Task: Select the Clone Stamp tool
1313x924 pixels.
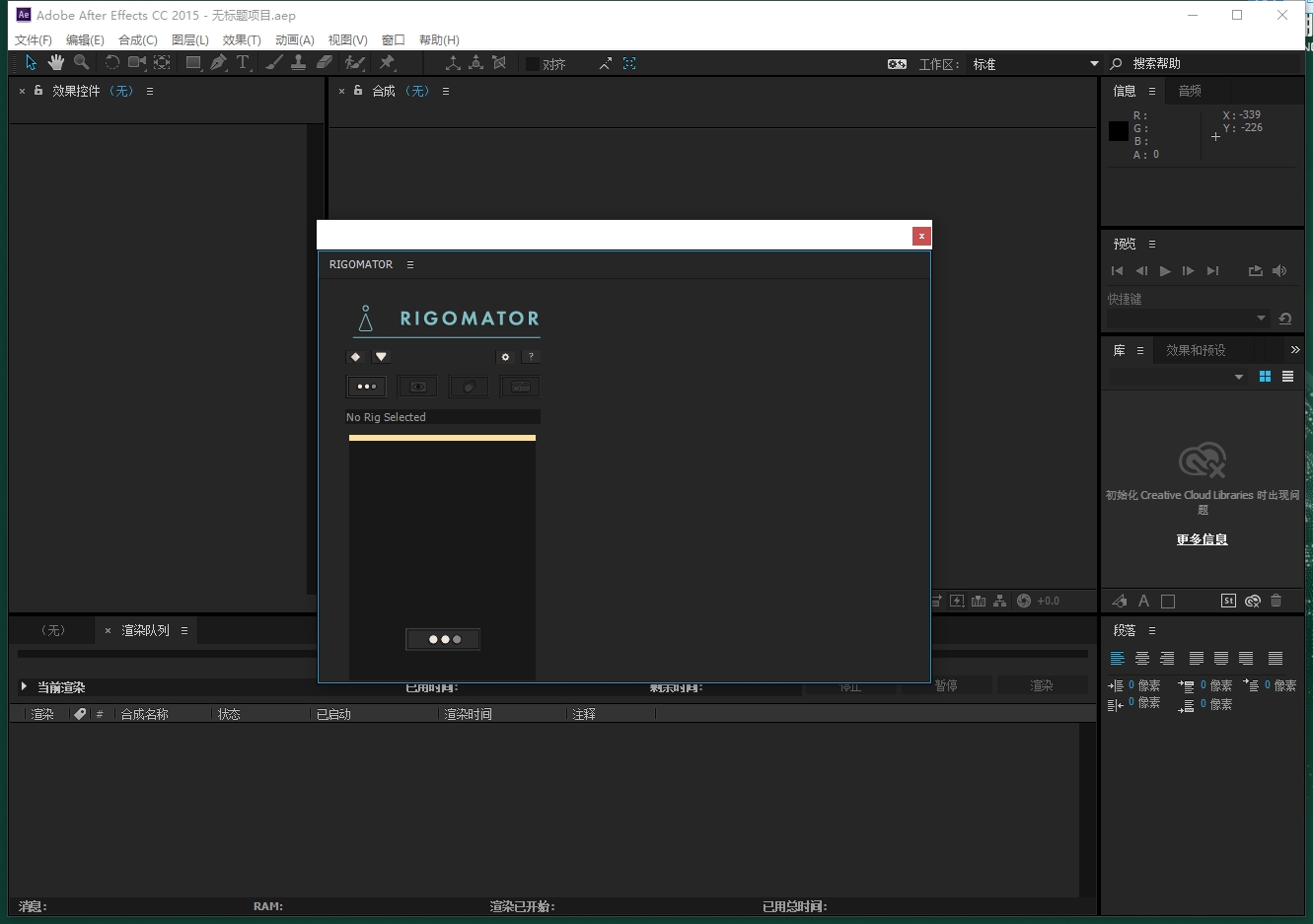Action: pyautogui.click(x=299, y=62)
